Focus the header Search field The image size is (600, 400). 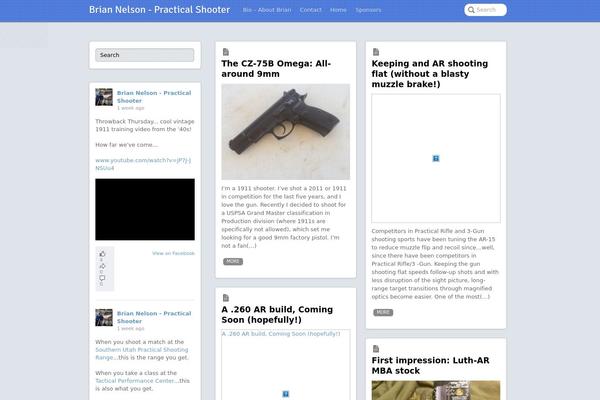pos(486,10)
